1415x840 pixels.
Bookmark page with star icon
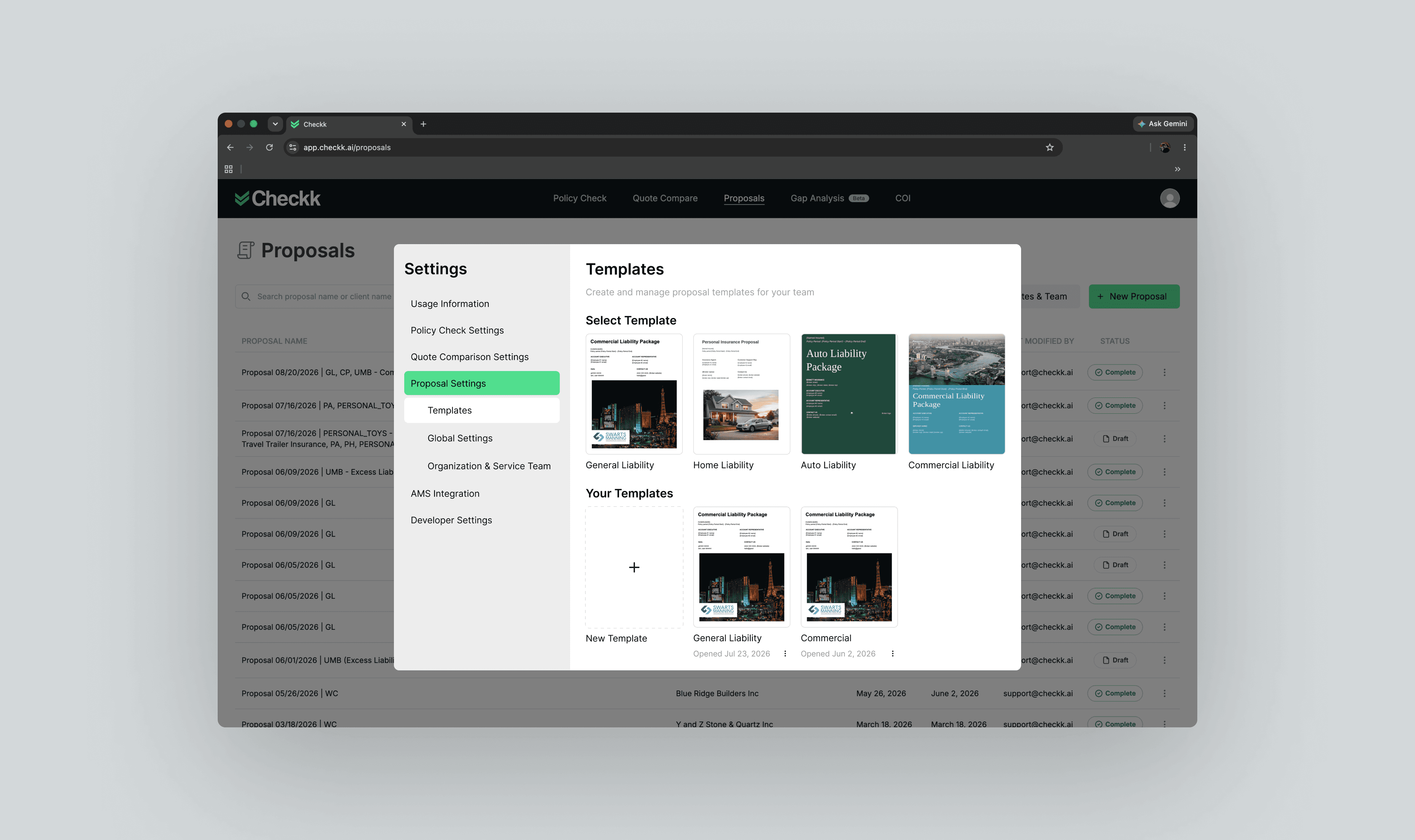click(1049, 147)
